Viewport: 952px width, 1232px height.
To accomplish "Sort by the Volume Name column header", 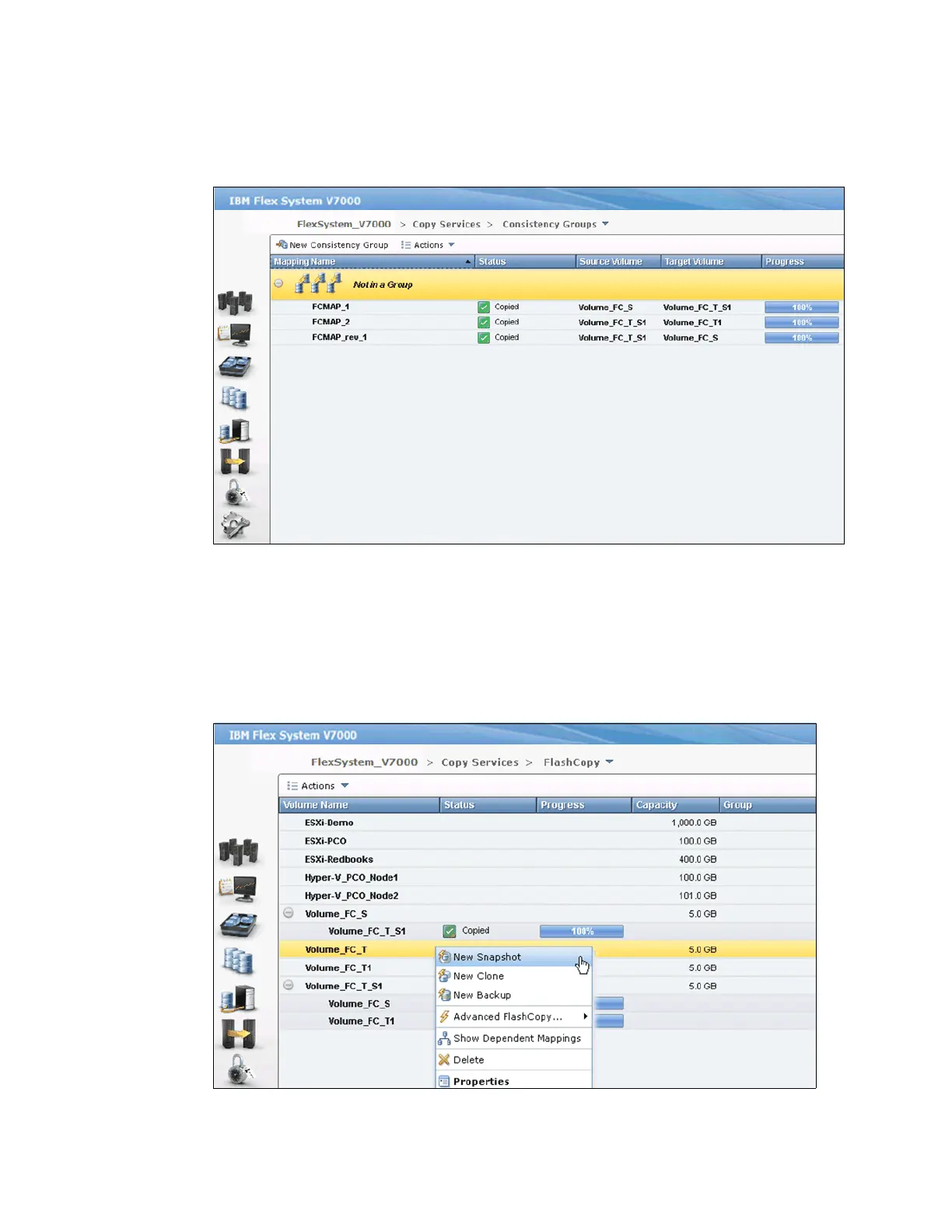I will pyautogui.click(x=359, y=805).
